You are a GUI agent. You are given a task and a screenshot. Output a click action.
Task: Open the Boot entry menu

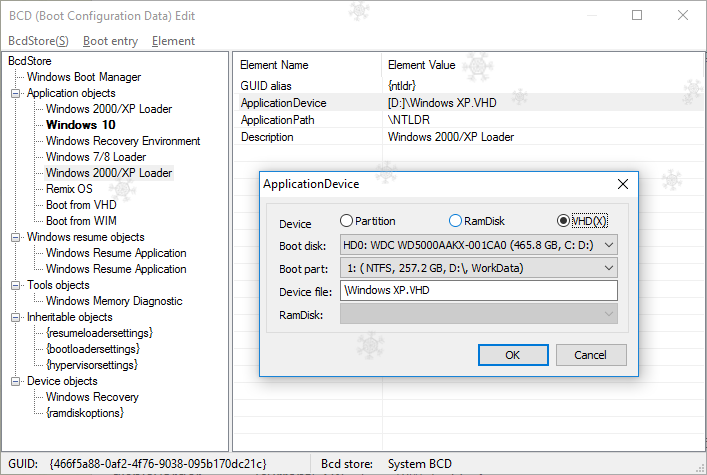pyautogui.click(x=110, y=41)
